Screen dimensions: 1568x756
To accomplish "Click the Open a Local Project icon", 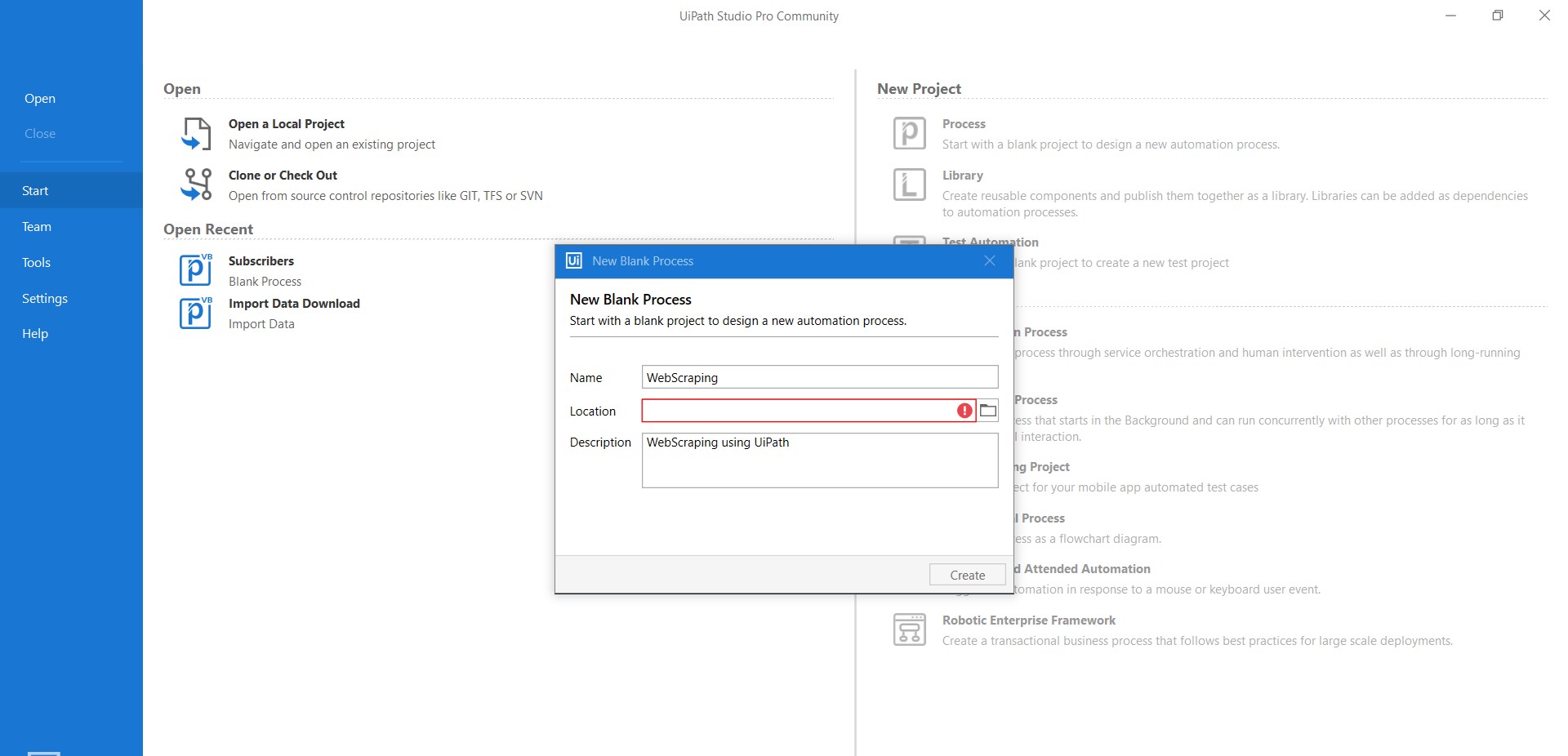I will click(196, 134).
